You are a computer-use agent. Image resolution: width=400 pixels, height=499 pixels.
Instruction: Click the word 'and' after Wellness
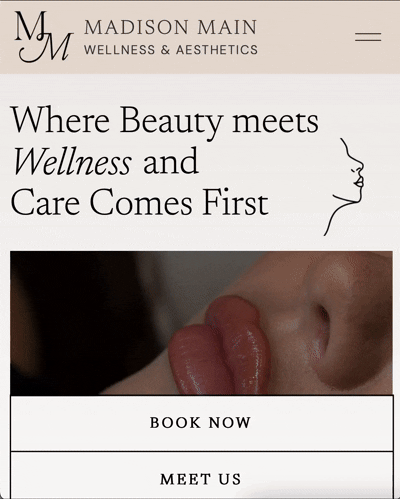click(x=171, y=161)
